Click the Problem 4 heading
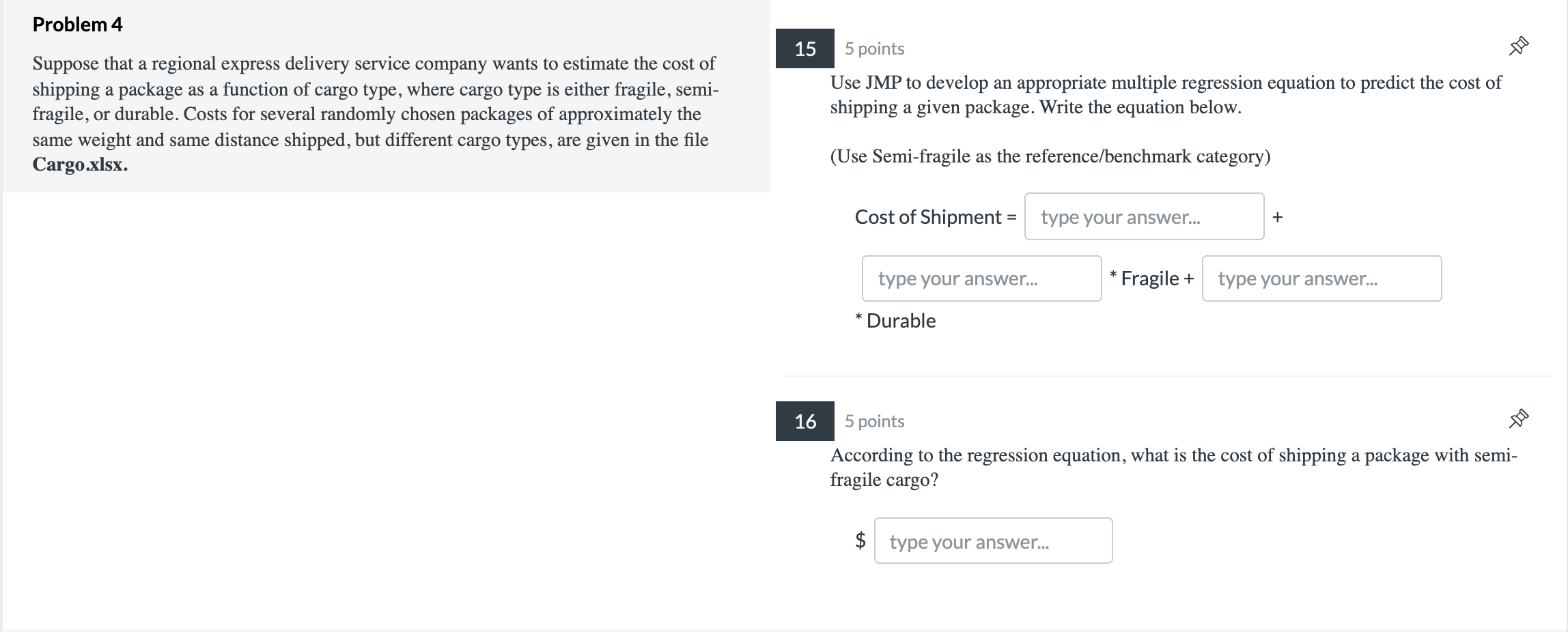 pyautogui.click(x=77, y=25)
